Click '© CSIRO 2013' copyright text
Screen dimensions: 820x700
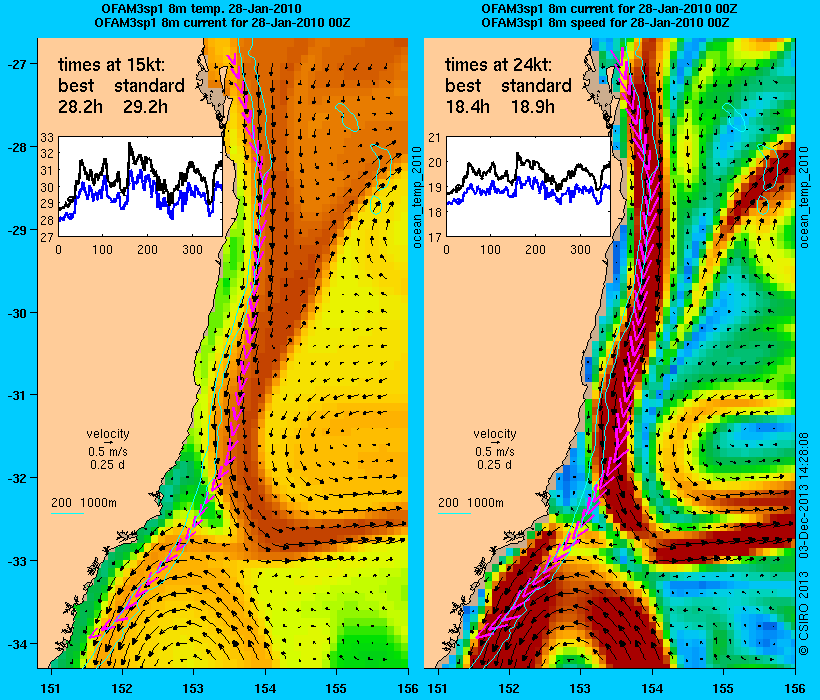[804, 611]
